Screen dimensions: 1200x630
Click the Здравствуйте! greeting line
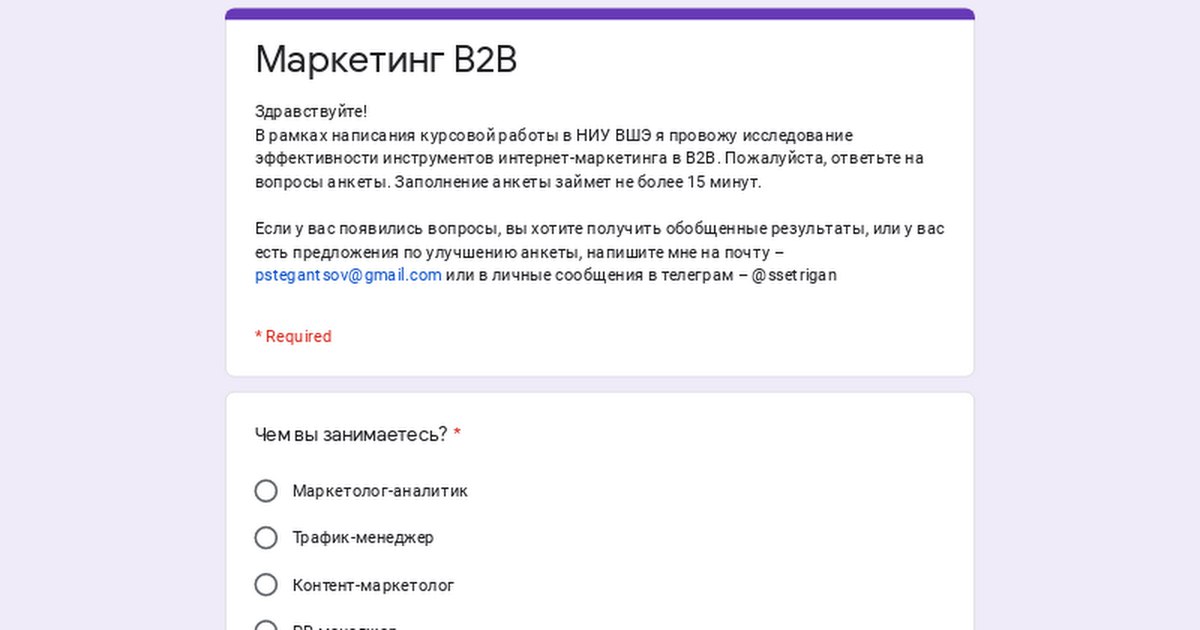tap(311, 112)
